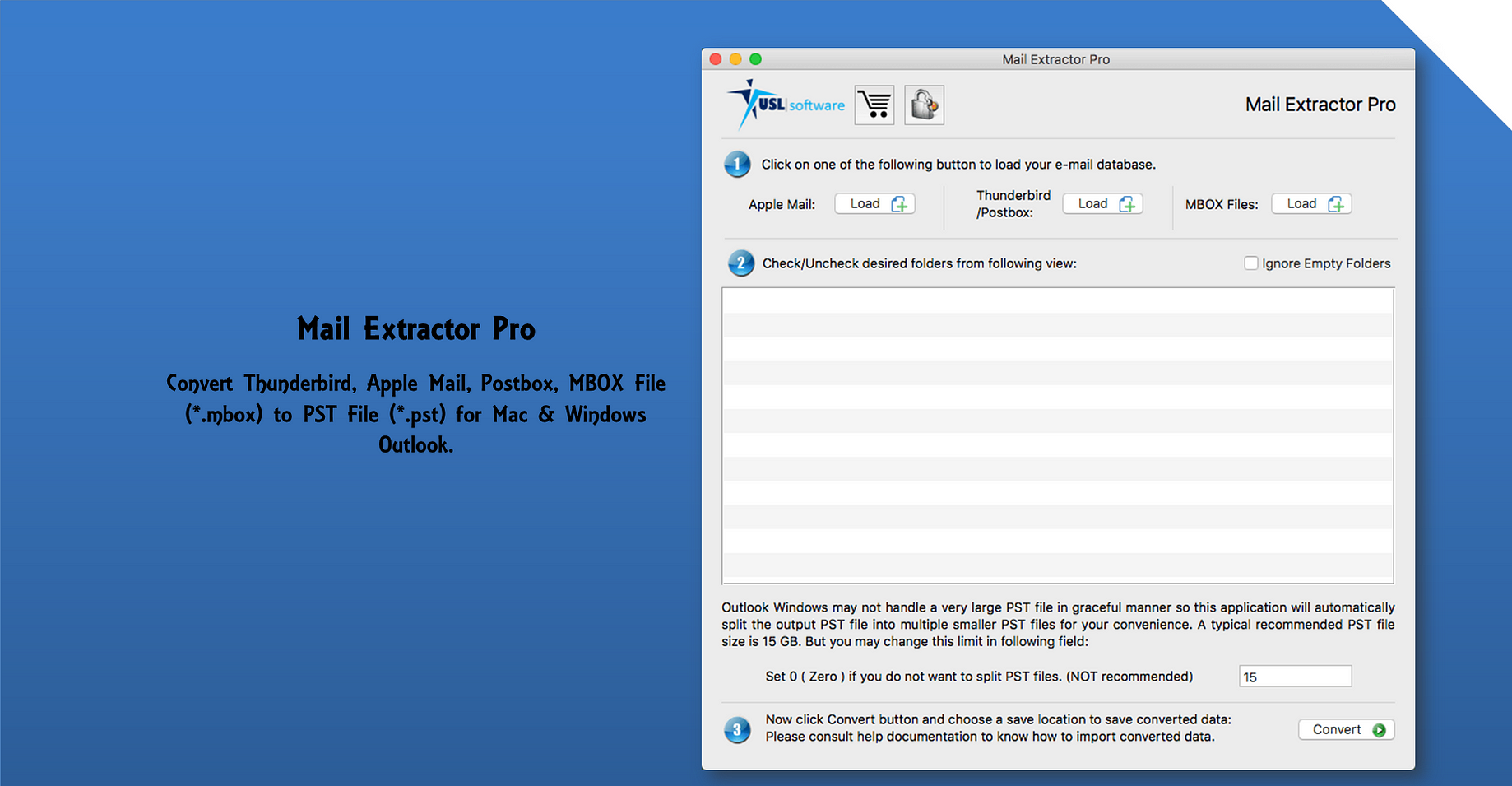Click 'Set 0 ( Zero )' split instruction
The width and height of the screenshot is (1512, 786).
pyautogui.click(x=979, y=677)
